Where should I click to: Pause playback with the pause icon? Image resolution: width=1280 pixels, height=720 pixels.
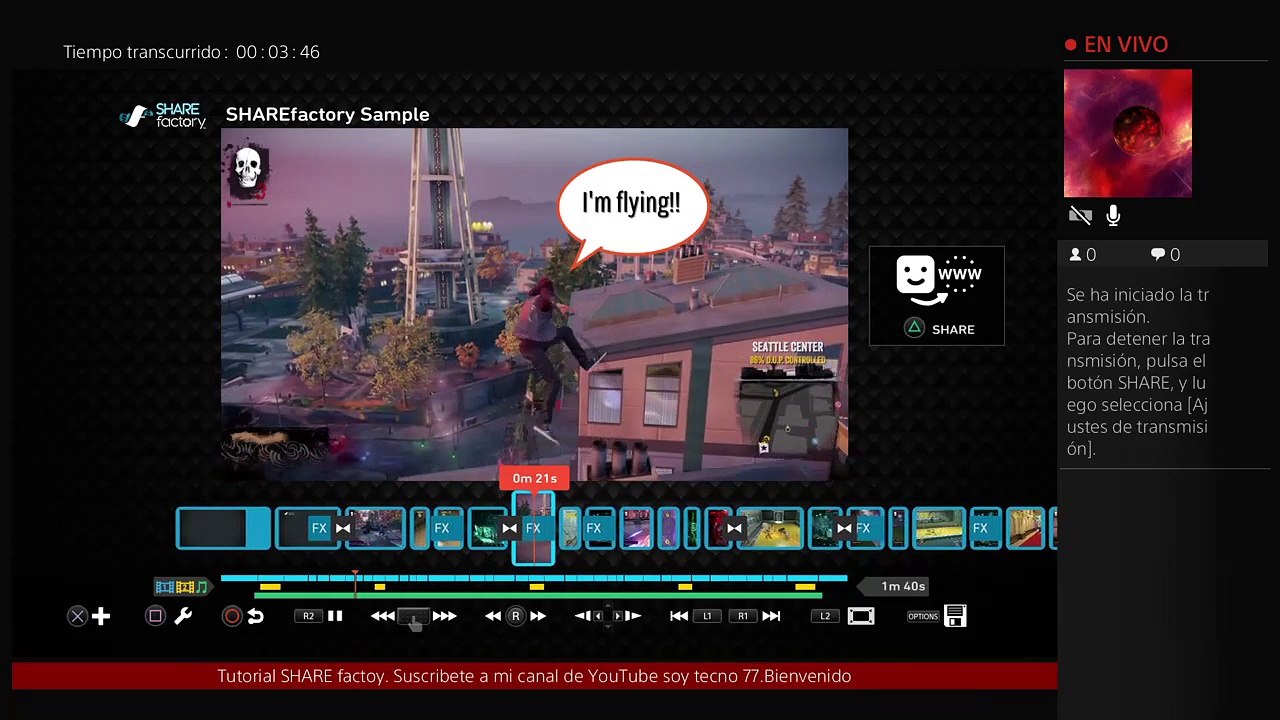tap(335, 616)
